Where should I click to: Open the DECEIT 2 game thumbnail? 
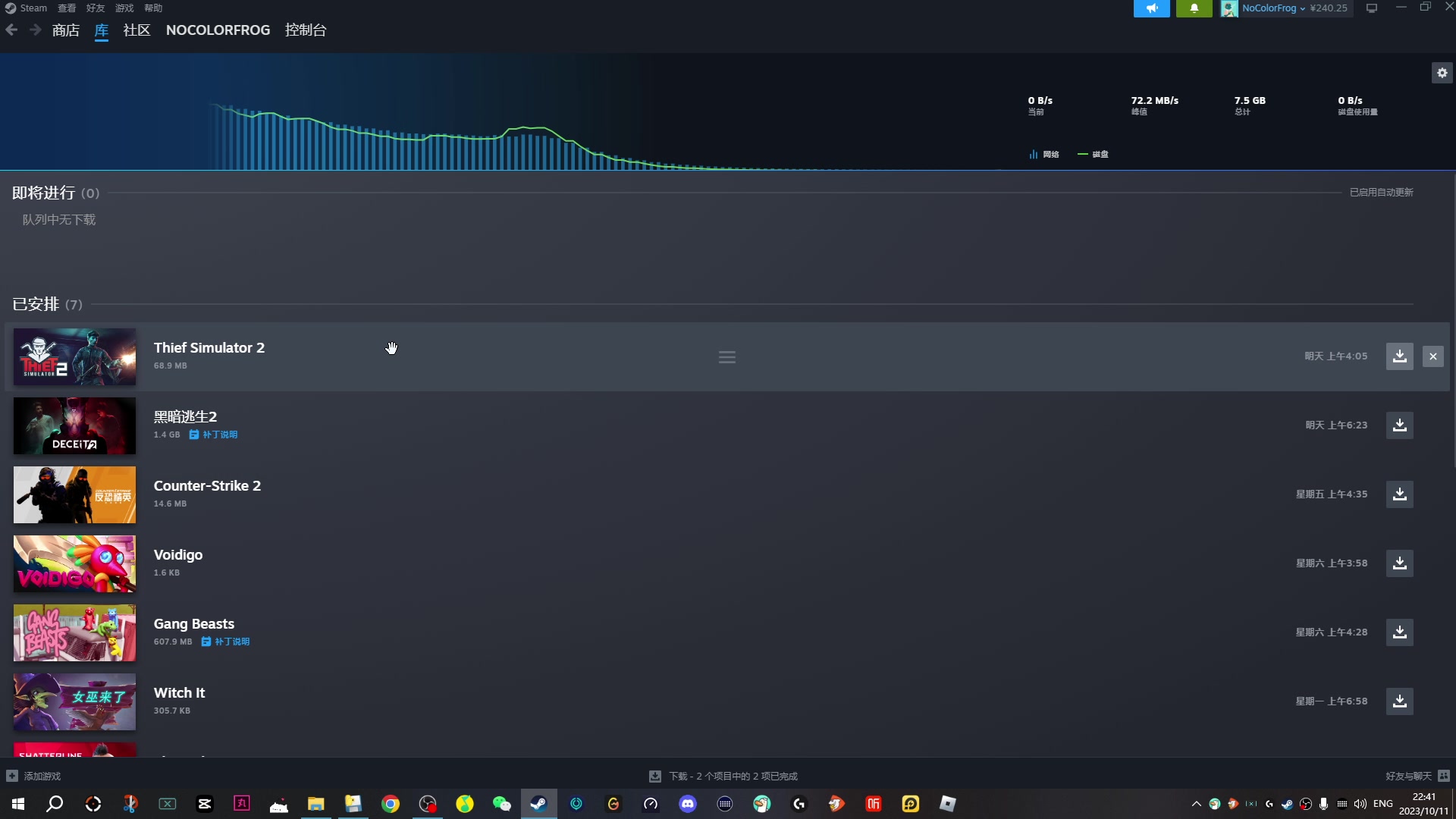(74, 425)
